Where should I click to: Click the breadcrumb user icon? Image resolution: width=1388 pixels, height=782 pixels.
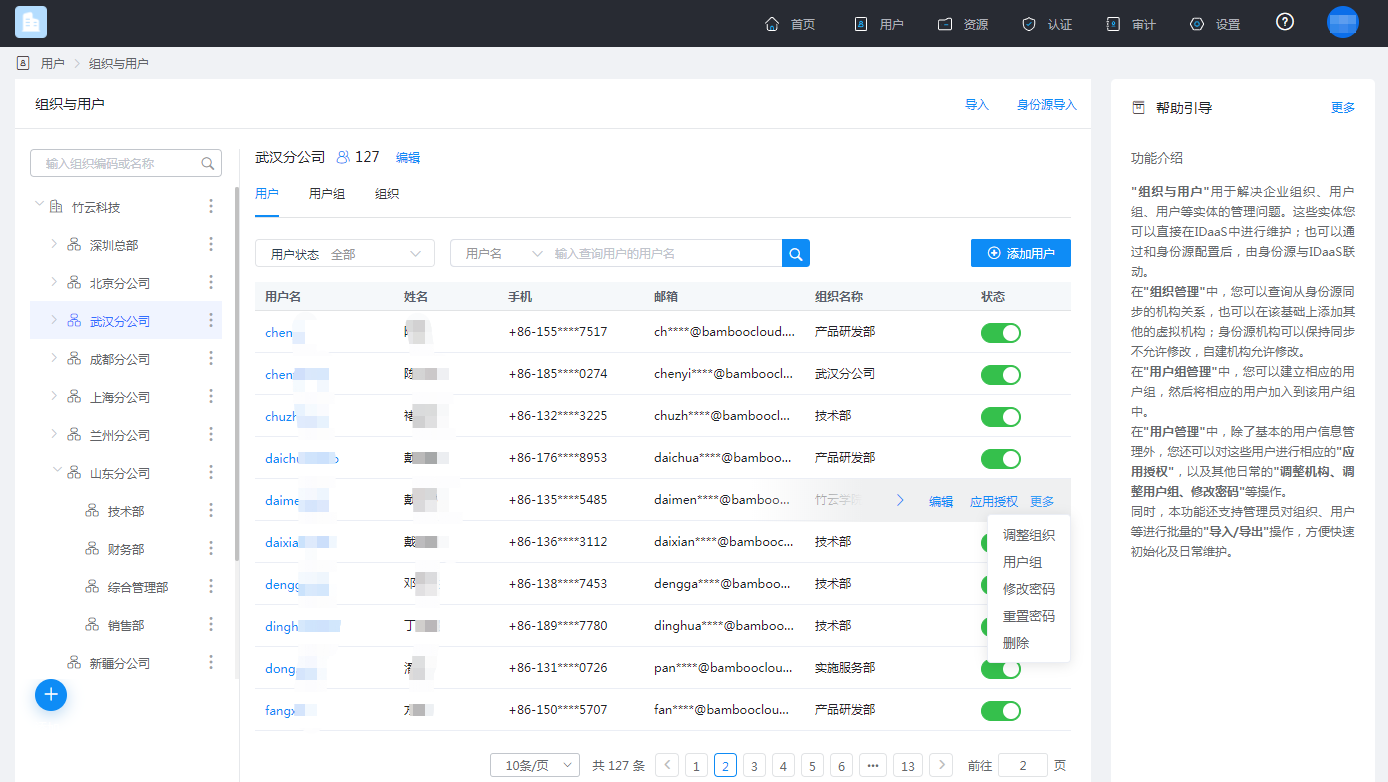[x=23, y=63]
